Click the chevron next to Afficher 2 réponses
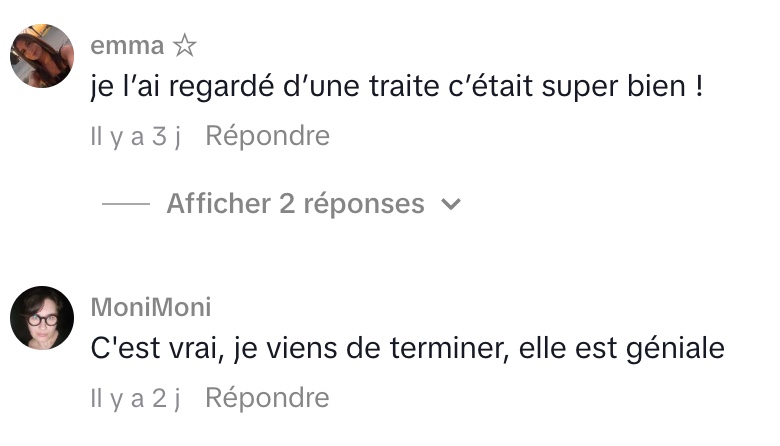 [x=451, y=205]
